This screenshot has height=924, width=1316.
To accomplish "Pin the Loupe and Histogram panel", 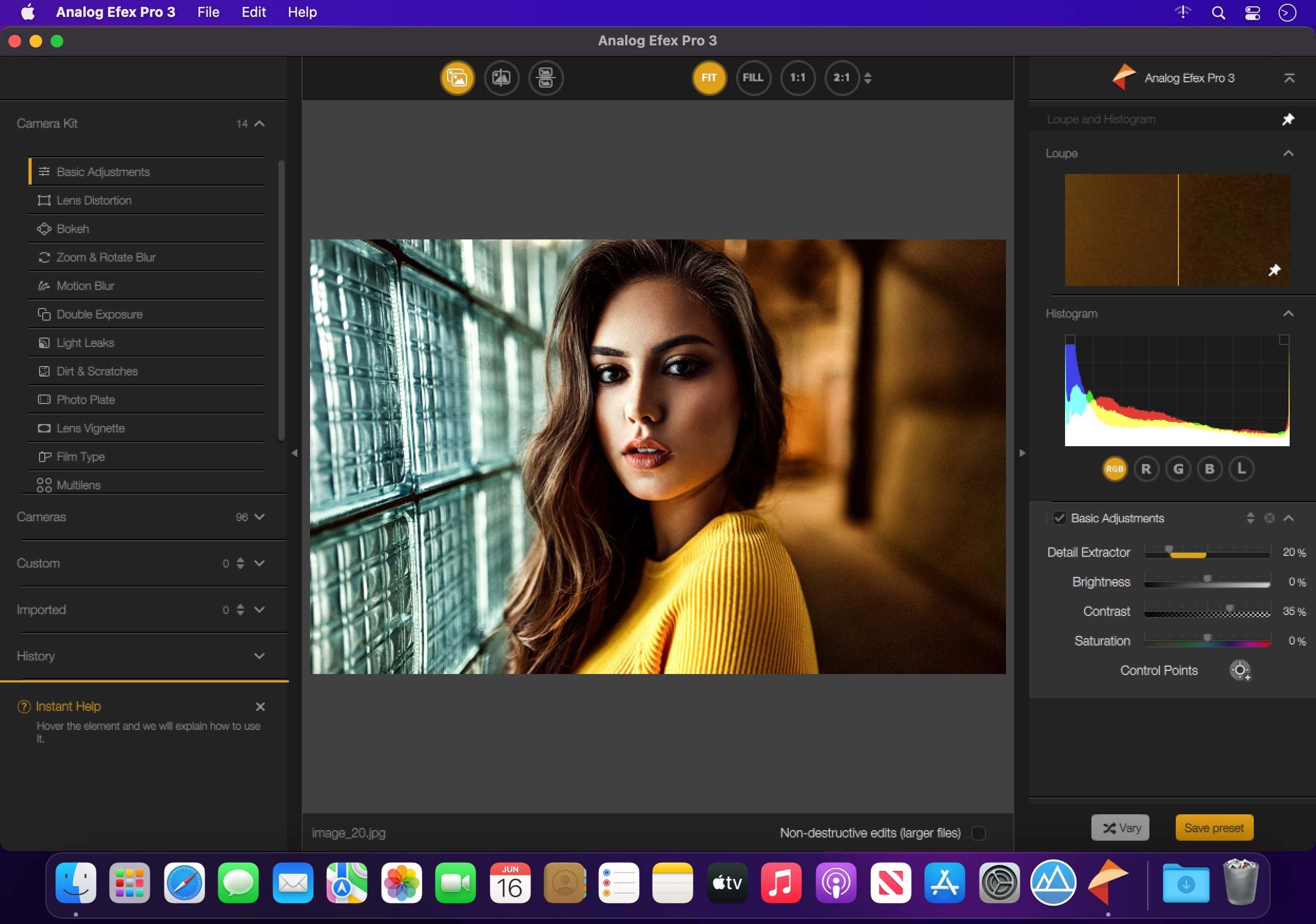I will pos(1288,119).
